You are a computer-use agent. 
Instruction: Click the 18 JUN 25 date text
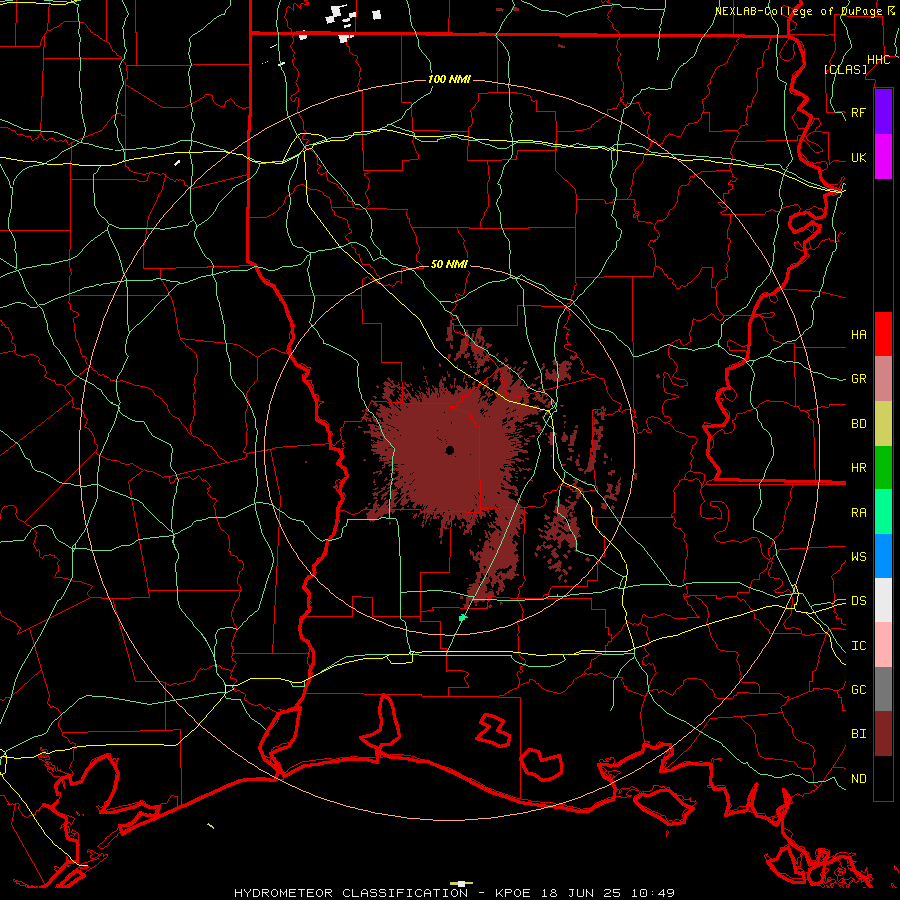coord(580,893)
